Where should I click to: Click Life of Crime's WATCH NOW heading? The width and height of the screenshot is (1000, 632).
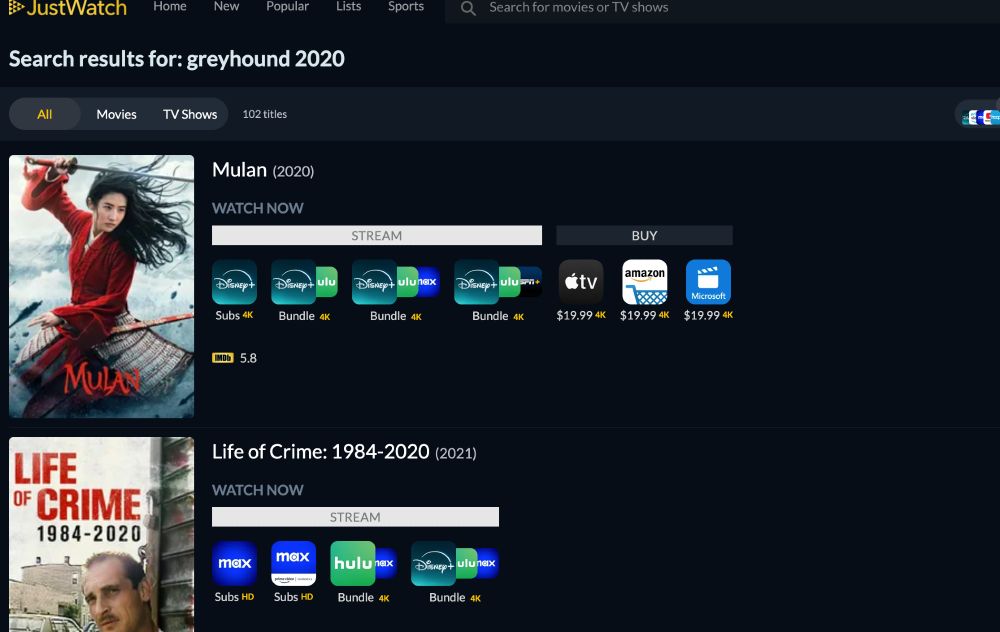258,490
